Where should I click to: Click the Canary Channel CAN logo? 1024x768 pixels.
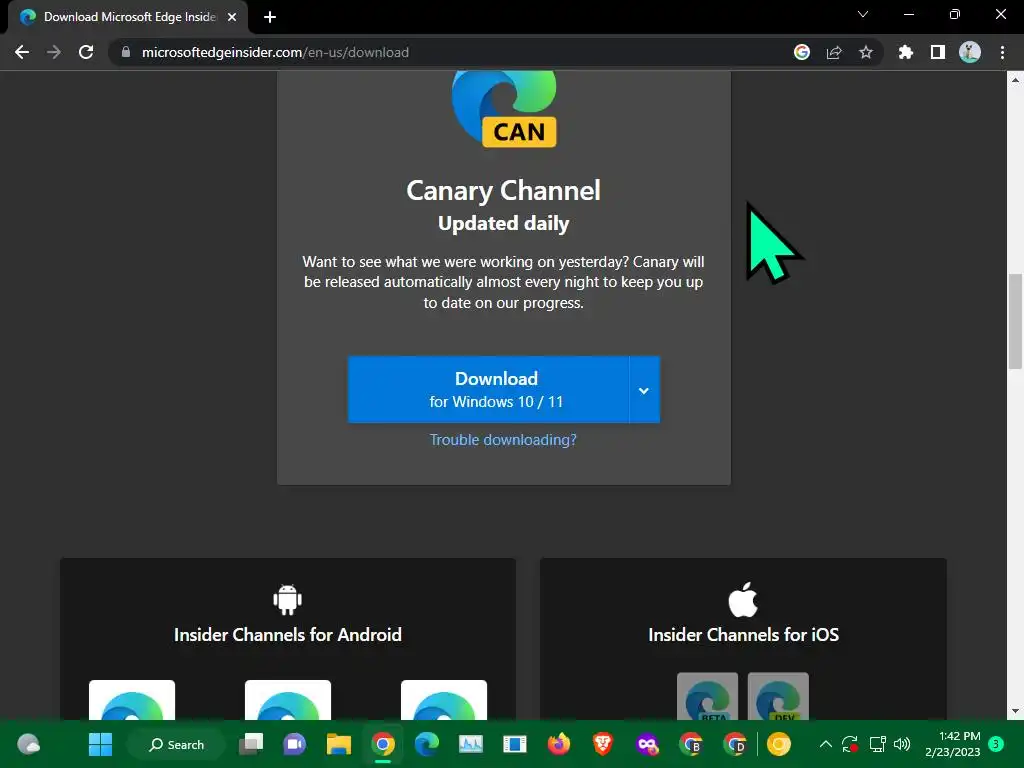504,109
